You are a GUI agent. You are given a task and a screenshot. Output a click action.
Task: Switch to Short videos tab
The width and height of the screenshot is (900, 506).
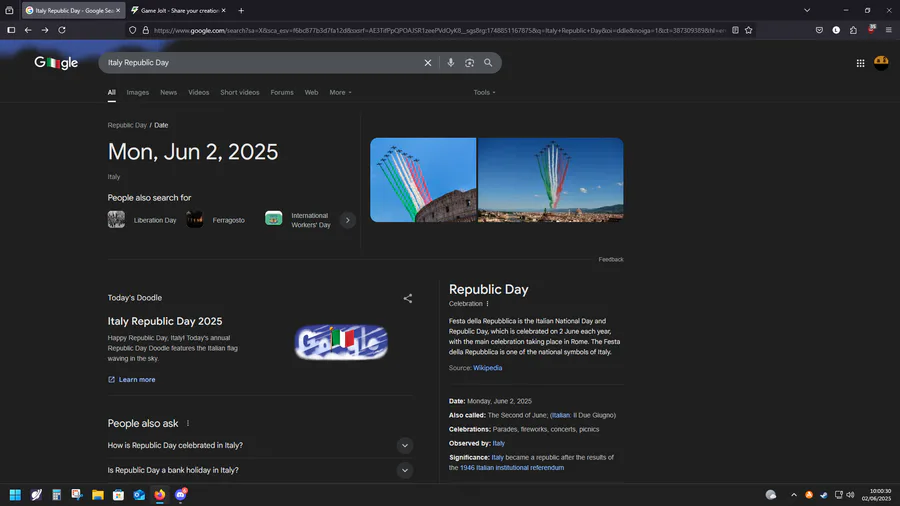pyautogui.click(x=239, y=92)
